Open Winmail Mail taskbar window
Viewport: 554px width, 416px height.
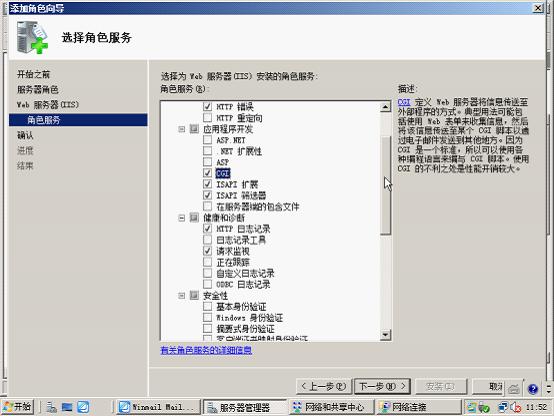(158, 407)
